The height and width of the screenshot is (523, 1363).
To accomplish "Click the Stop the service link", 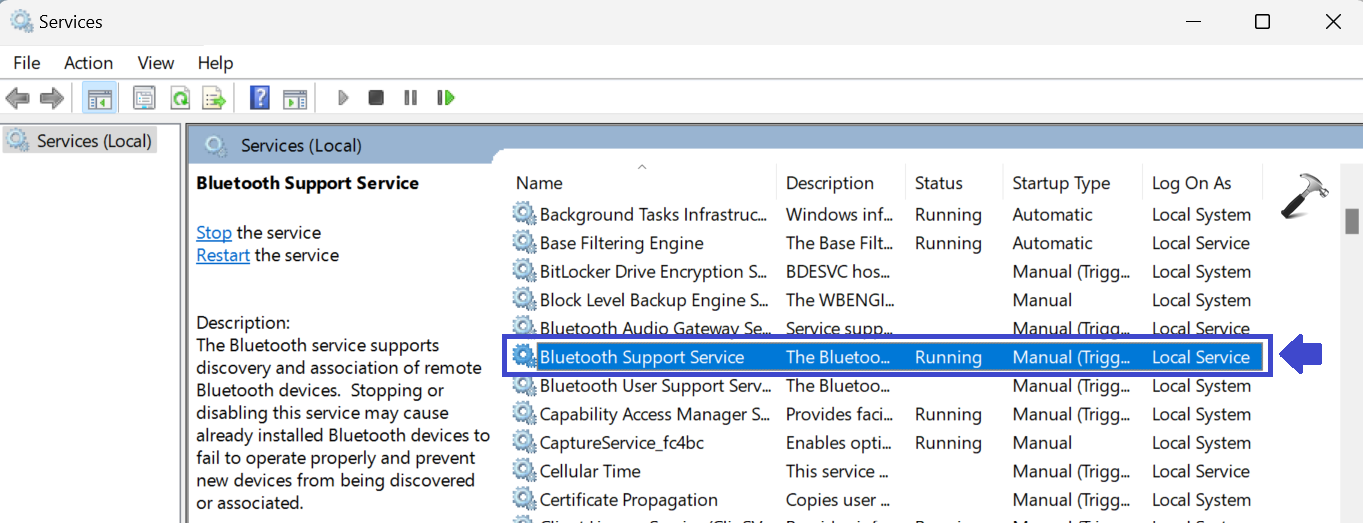I will coord(214,233).
